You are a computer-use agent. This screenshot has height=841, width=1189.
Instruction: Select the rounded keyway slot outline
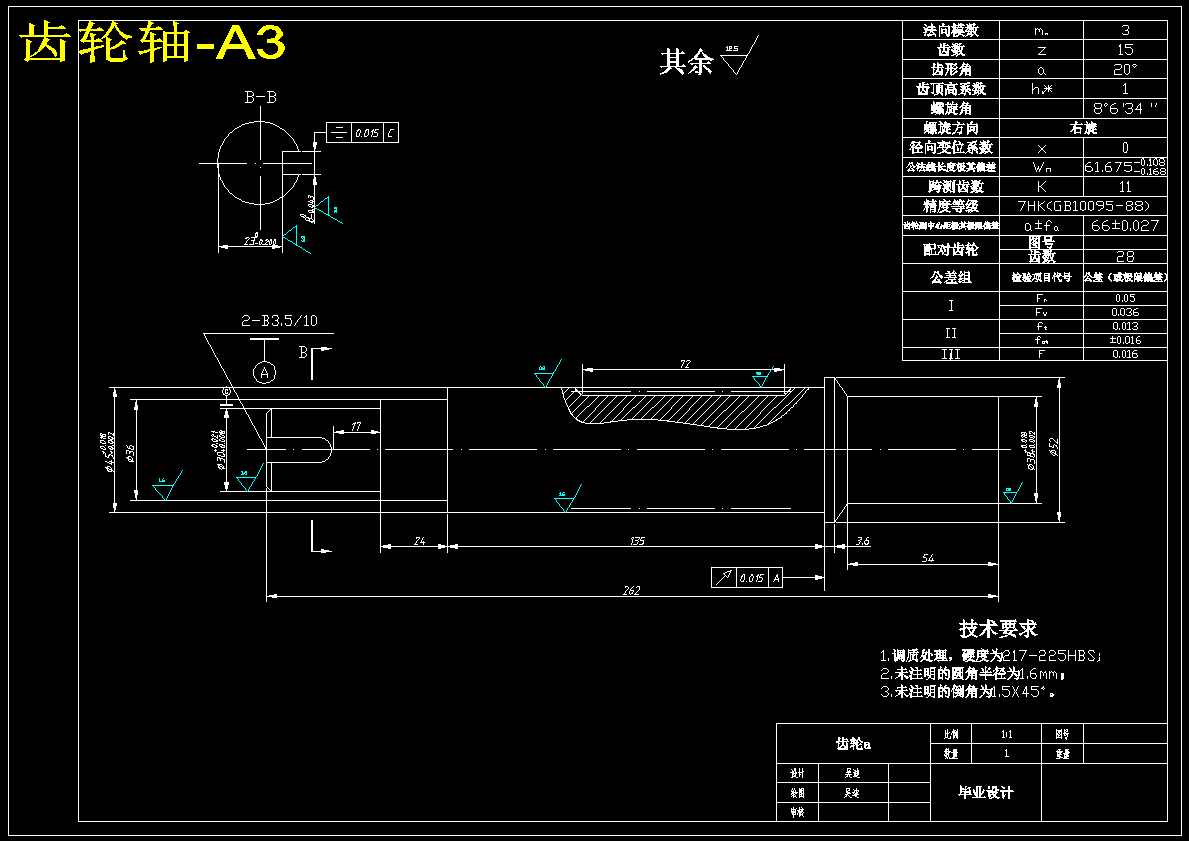[300, 450]
